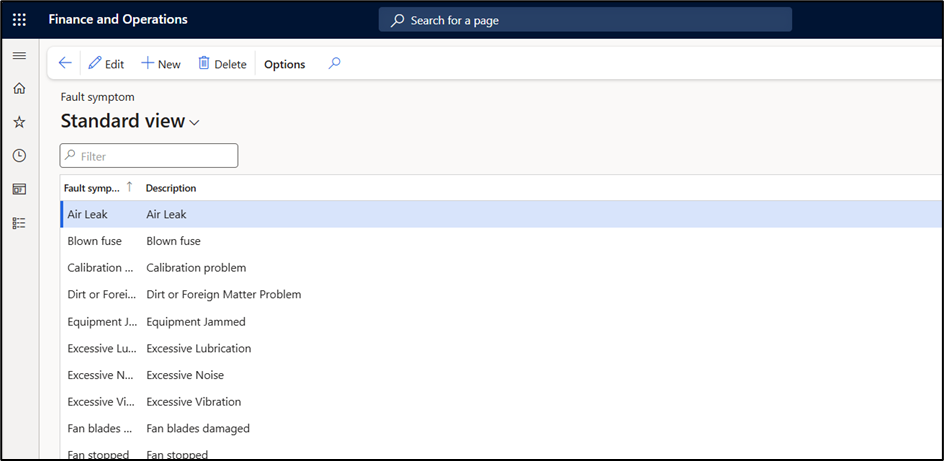Select the Blown fuse row
The height and width of the screenshot is (461, 944).
point(173,241)
